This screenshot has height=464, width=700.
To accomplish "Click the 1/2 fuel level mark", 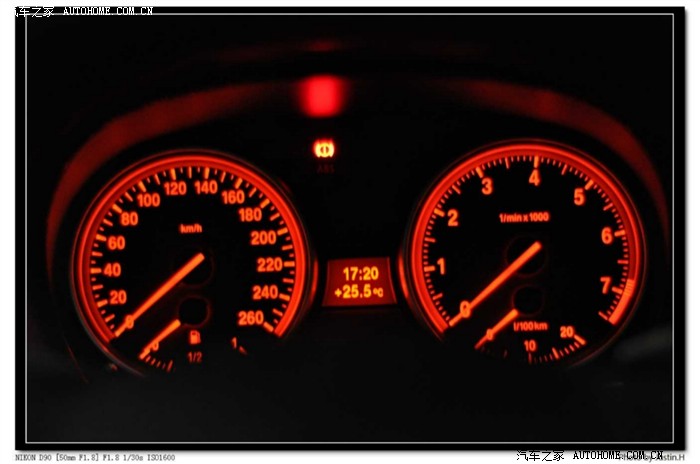I will 194,356.
